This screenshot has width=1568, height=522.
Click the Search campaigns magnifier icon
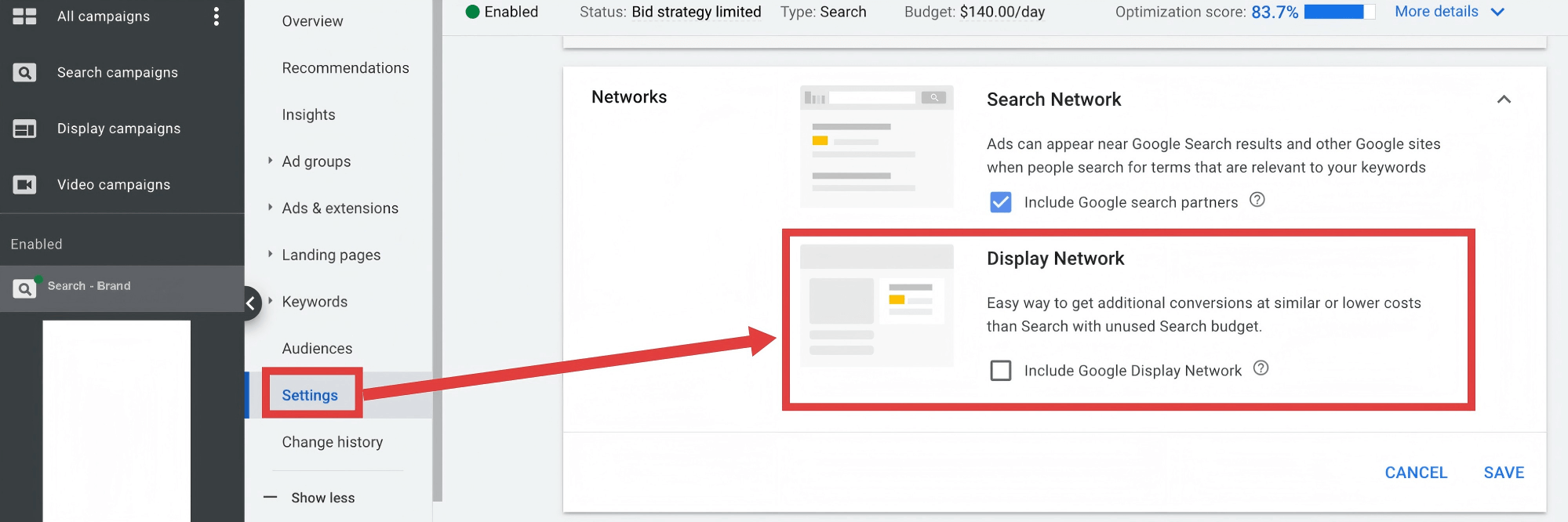click(x=24, y=73)
